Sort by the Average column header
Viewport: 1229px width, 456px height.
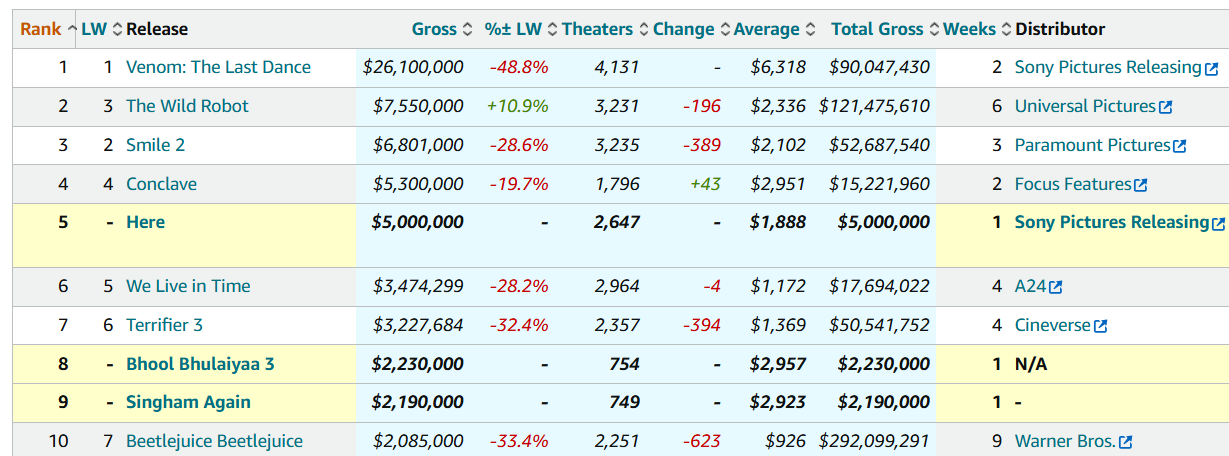click(766, 29)
